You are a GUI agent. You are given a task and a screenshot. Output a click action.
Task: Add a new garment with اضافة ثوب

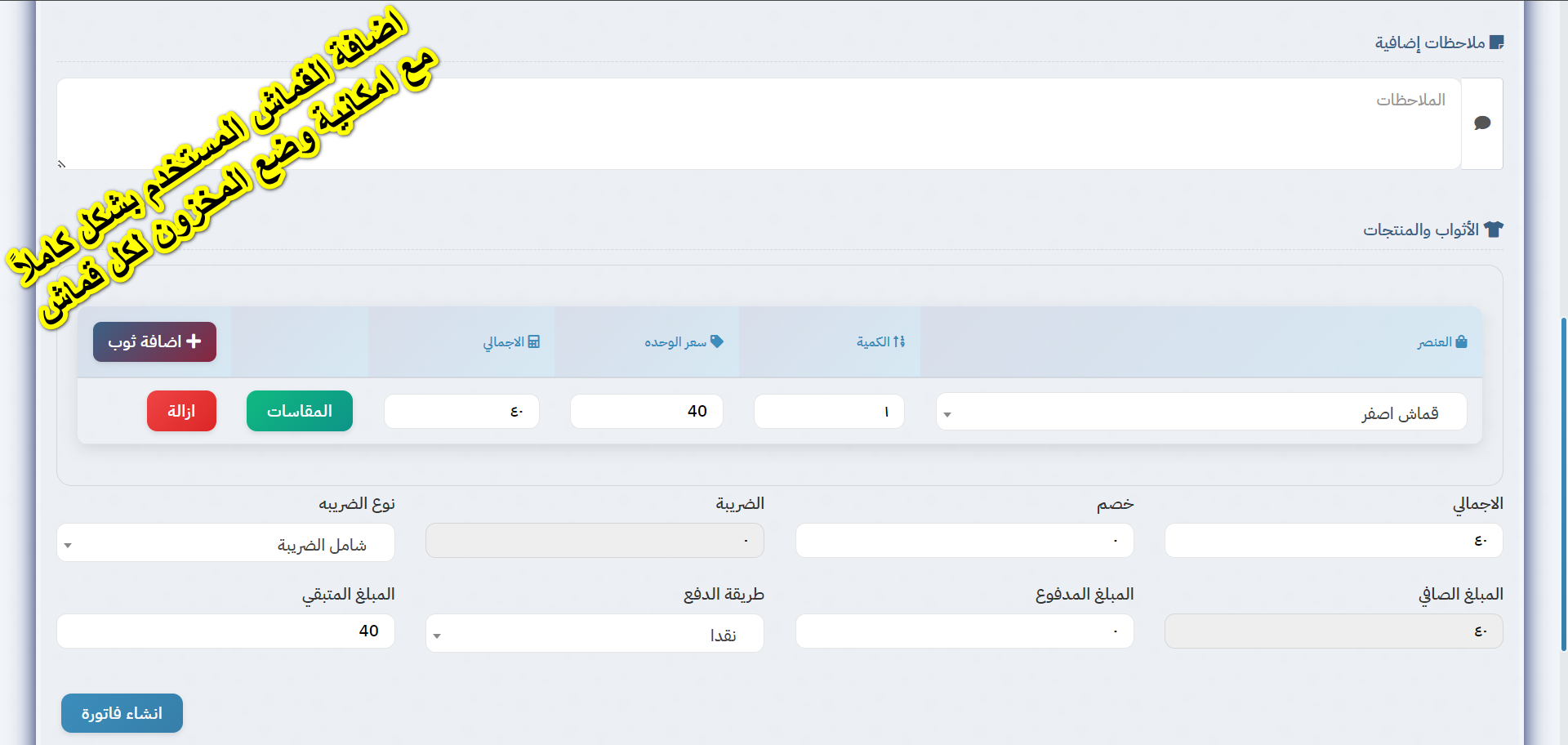(154, 341)
